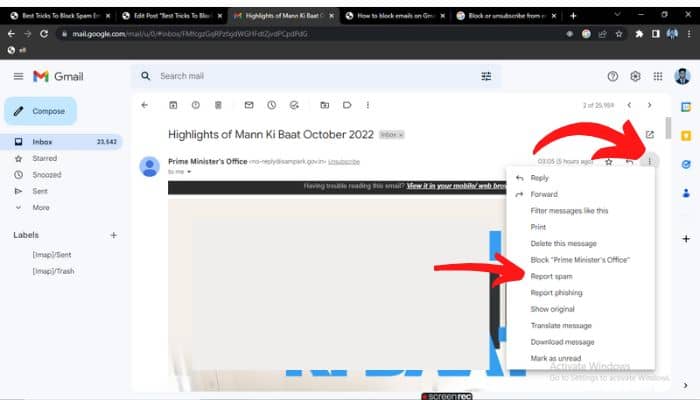Star this message

click(x=608, y=162)
